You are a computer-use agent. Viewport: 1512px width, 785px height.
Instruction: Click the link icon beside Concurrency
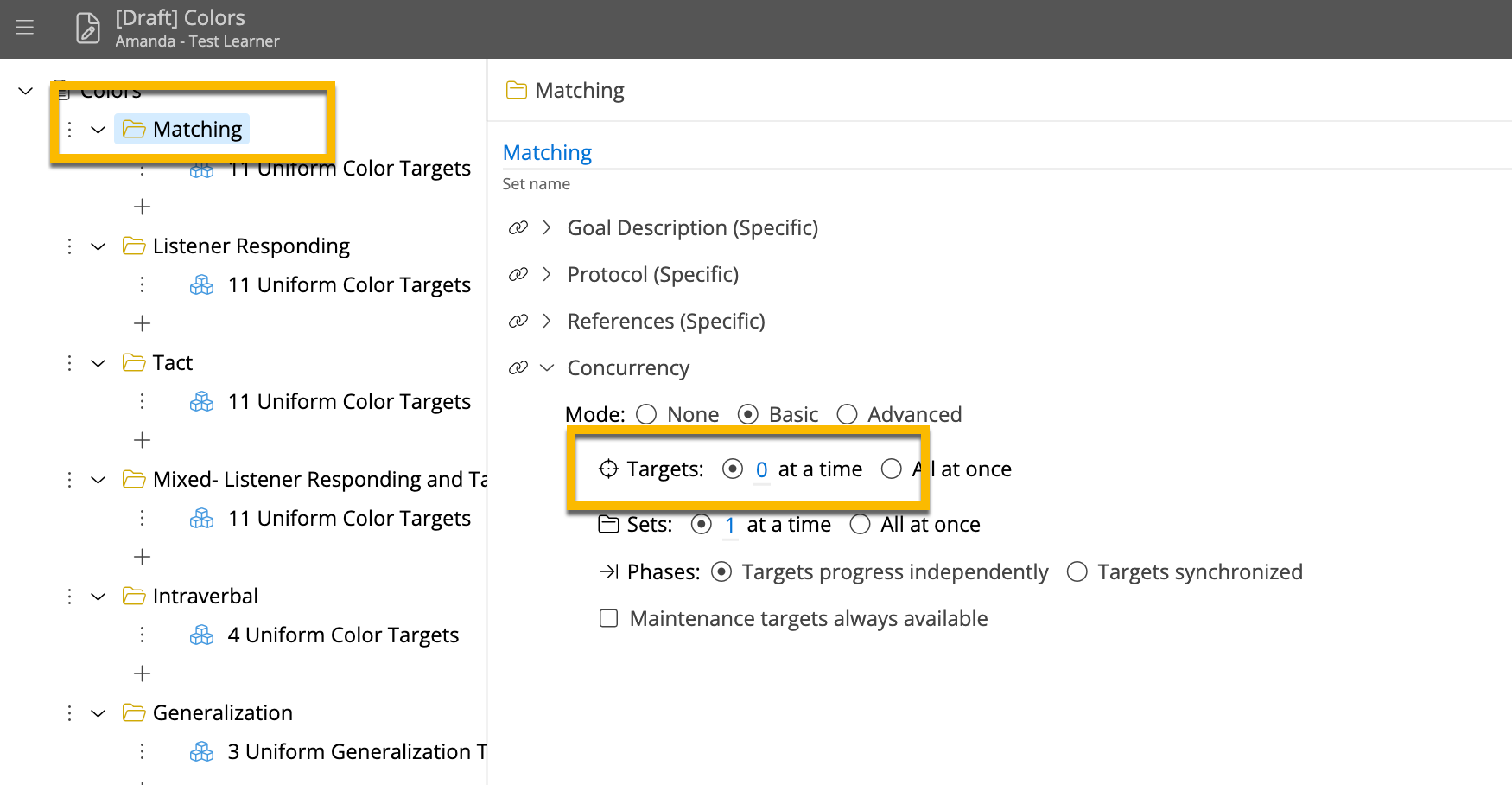518,367
